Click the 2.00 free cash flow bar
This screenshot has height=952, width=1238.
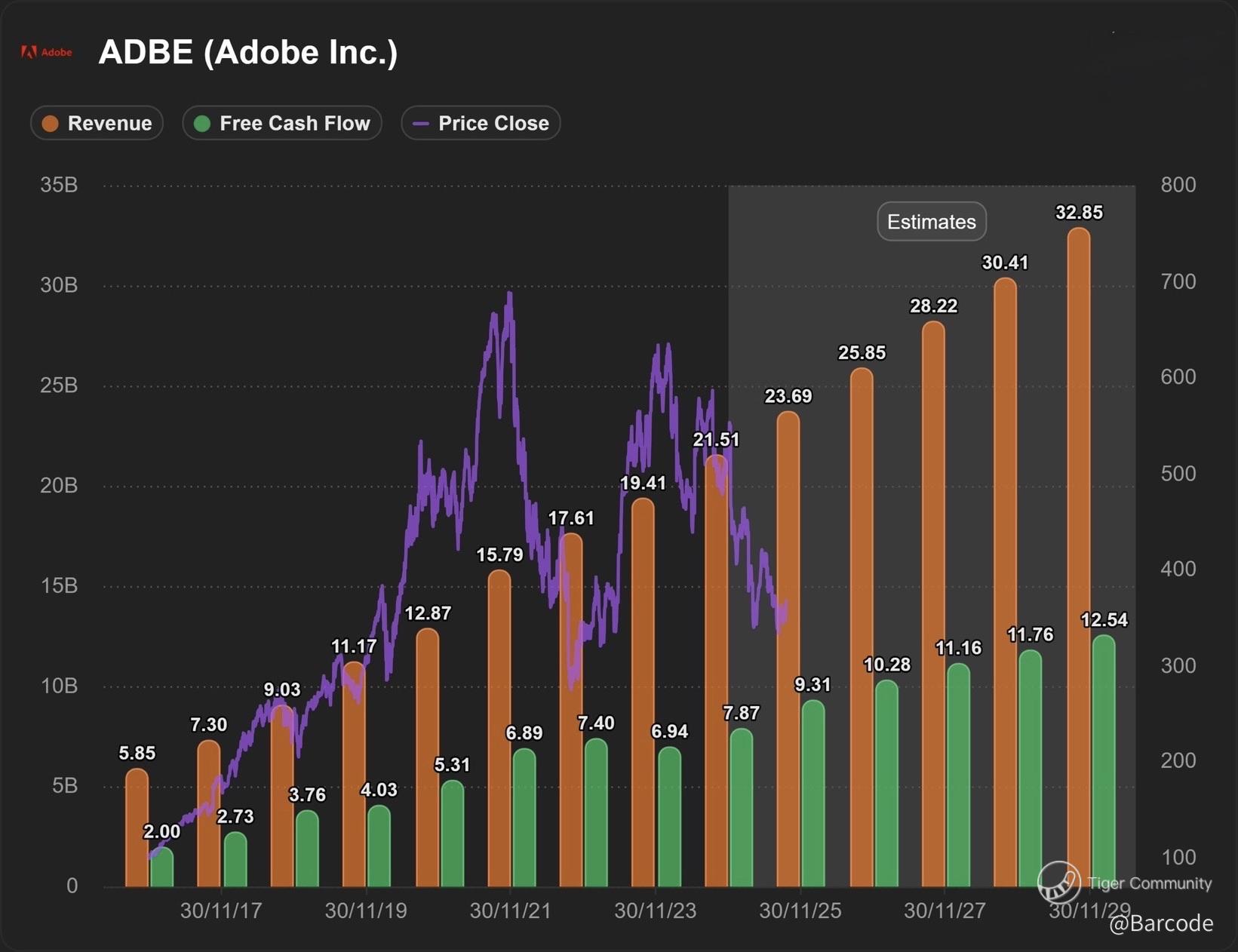click(161, 868)
